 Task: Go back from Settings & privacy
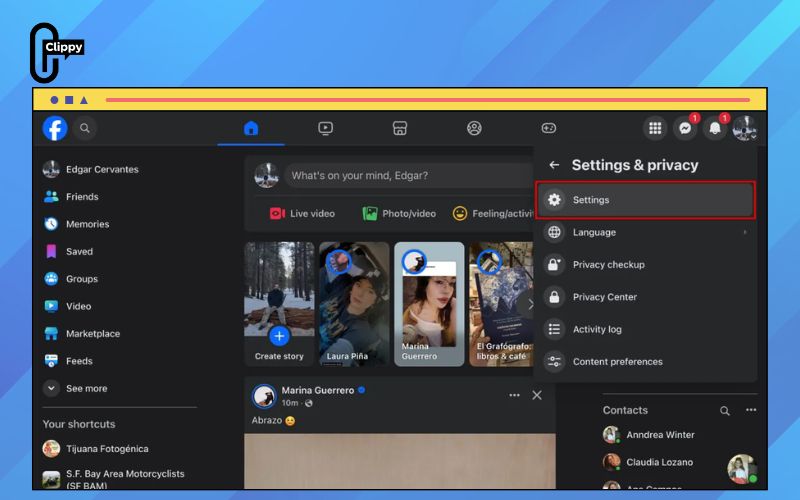coord(554,165)
